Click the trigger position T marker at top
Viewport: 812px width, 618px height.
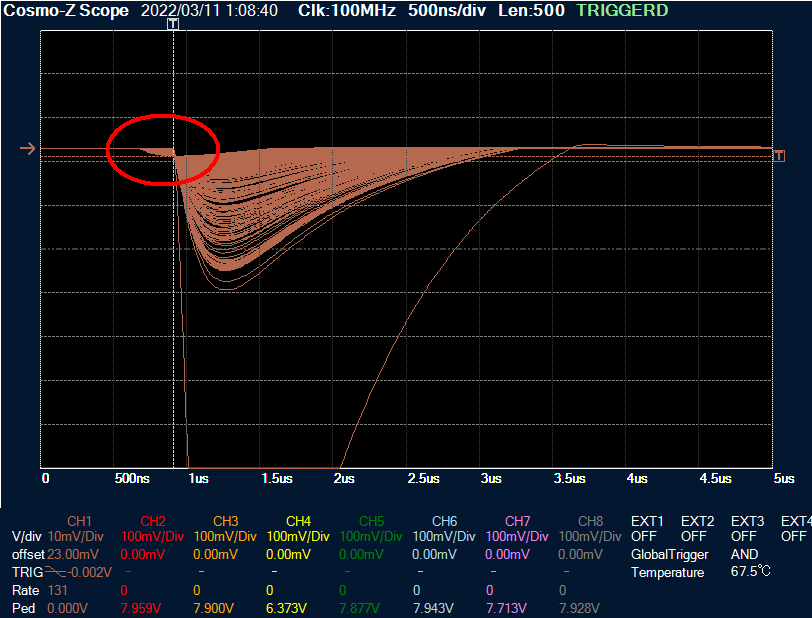173,23
